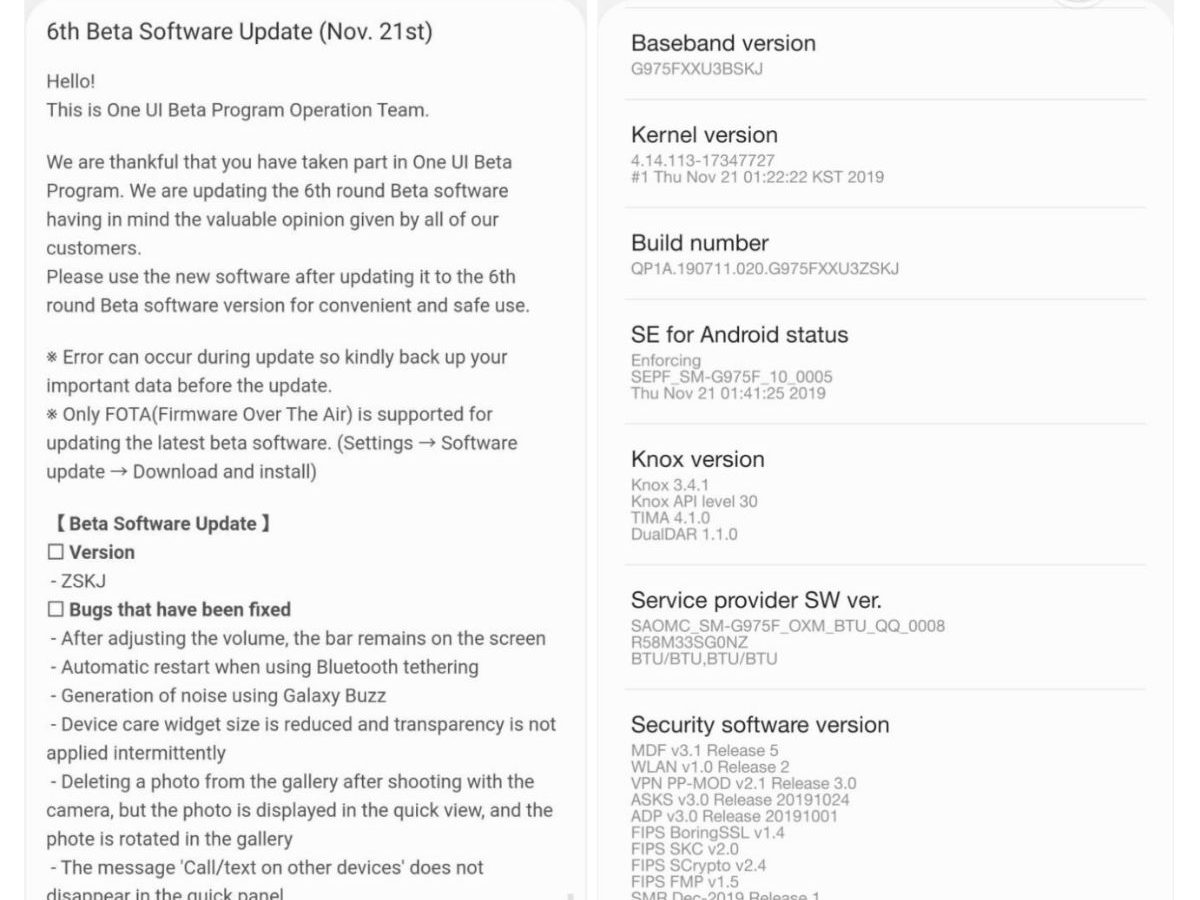Open the Knox version entry
This screenshot has height=900, width=1200.
[697, 460]
